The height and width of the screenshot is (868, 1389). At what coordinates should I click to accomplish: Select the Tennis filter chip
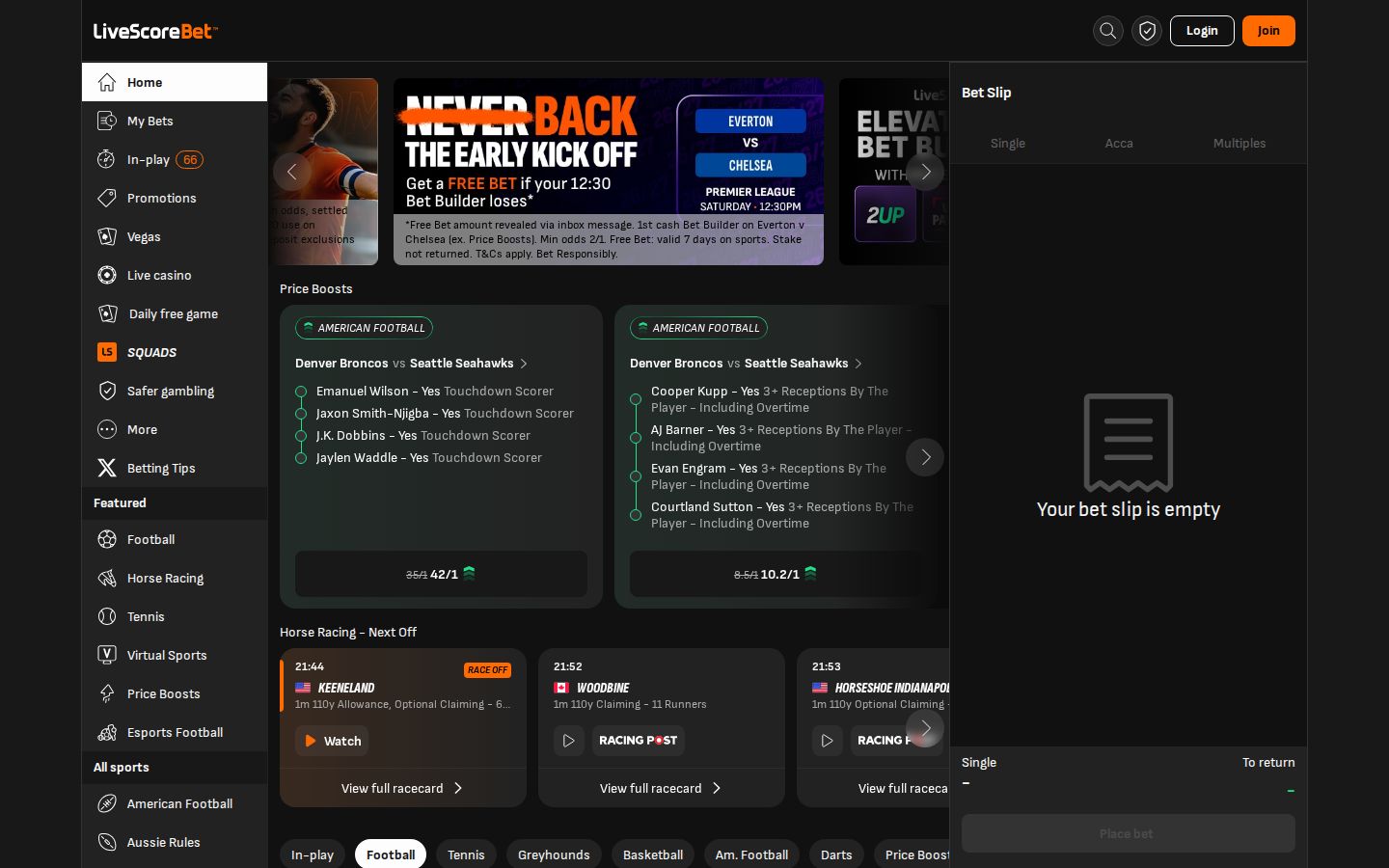[466, 854]
